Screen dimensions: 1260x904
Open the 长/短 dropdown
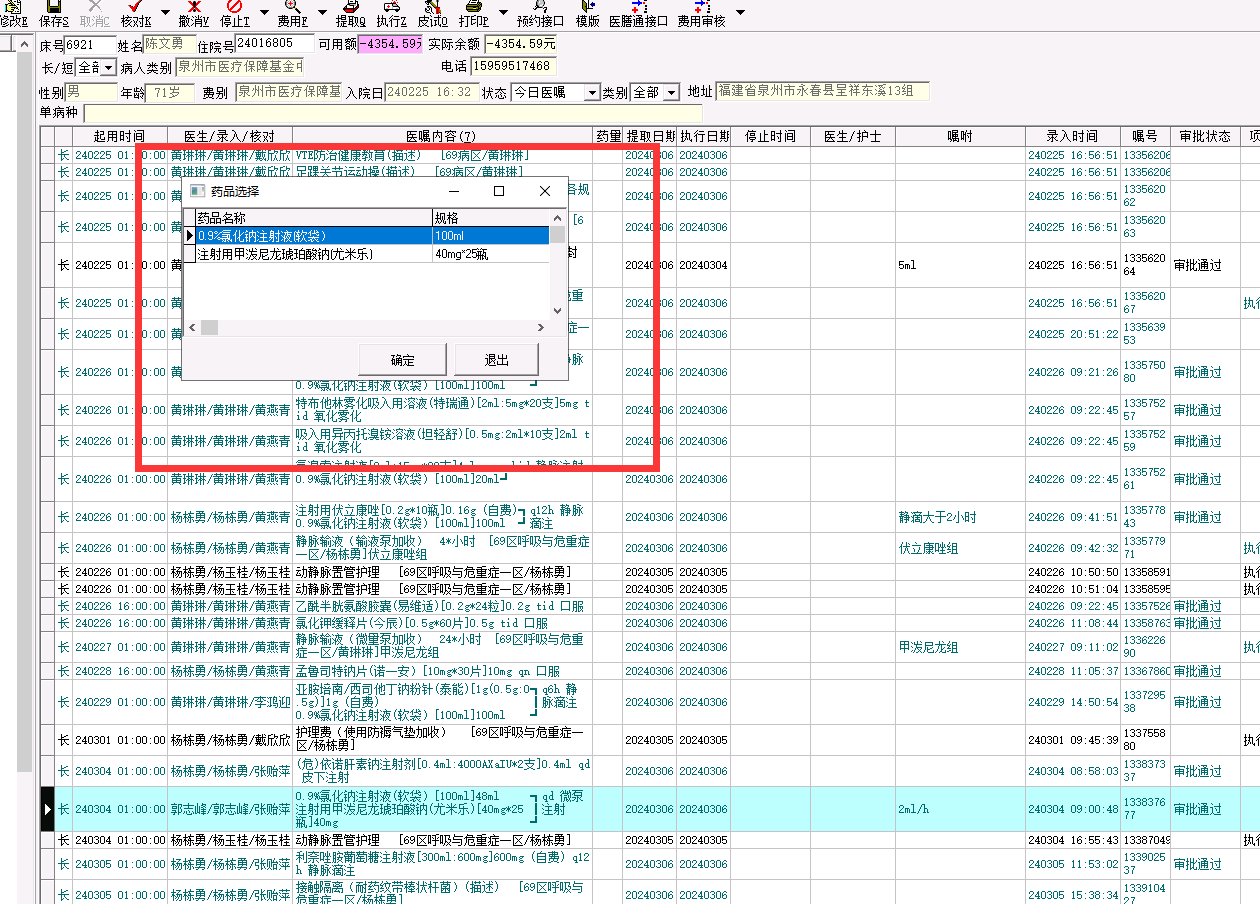109,68
